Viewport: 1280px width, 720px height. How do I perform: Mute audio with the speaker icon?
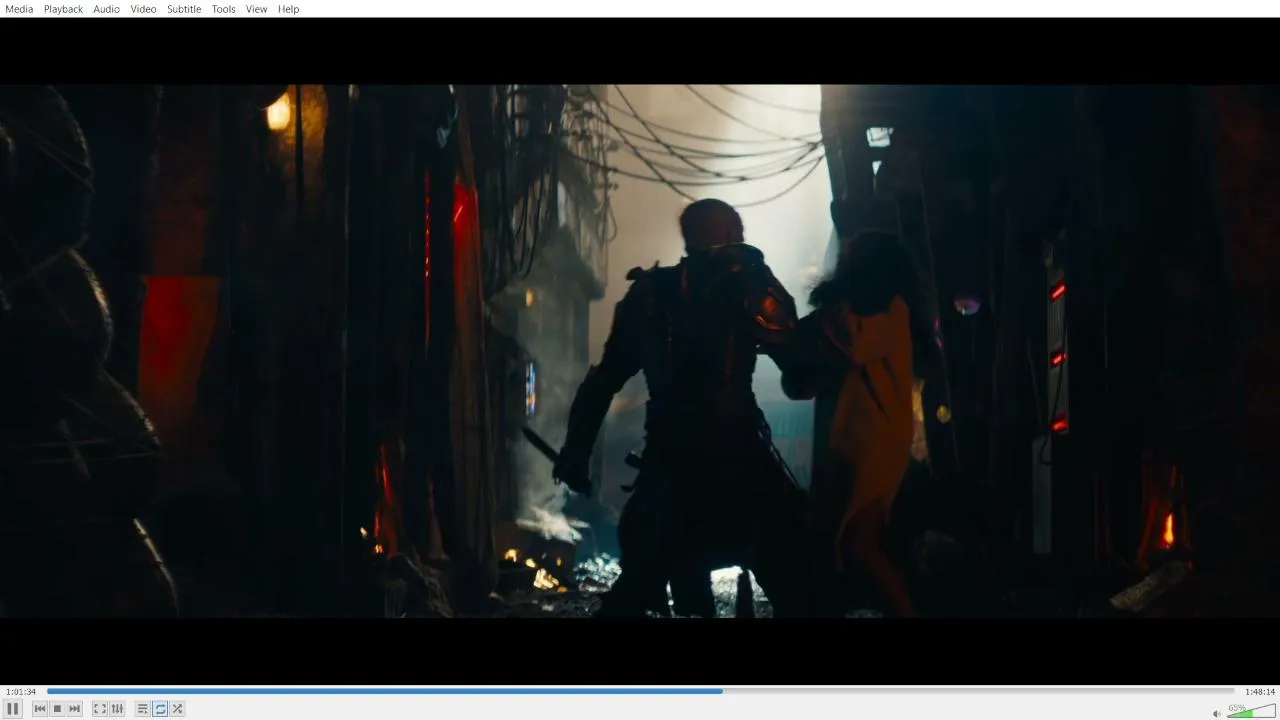pyautogui.click(x=1217, y=713)
